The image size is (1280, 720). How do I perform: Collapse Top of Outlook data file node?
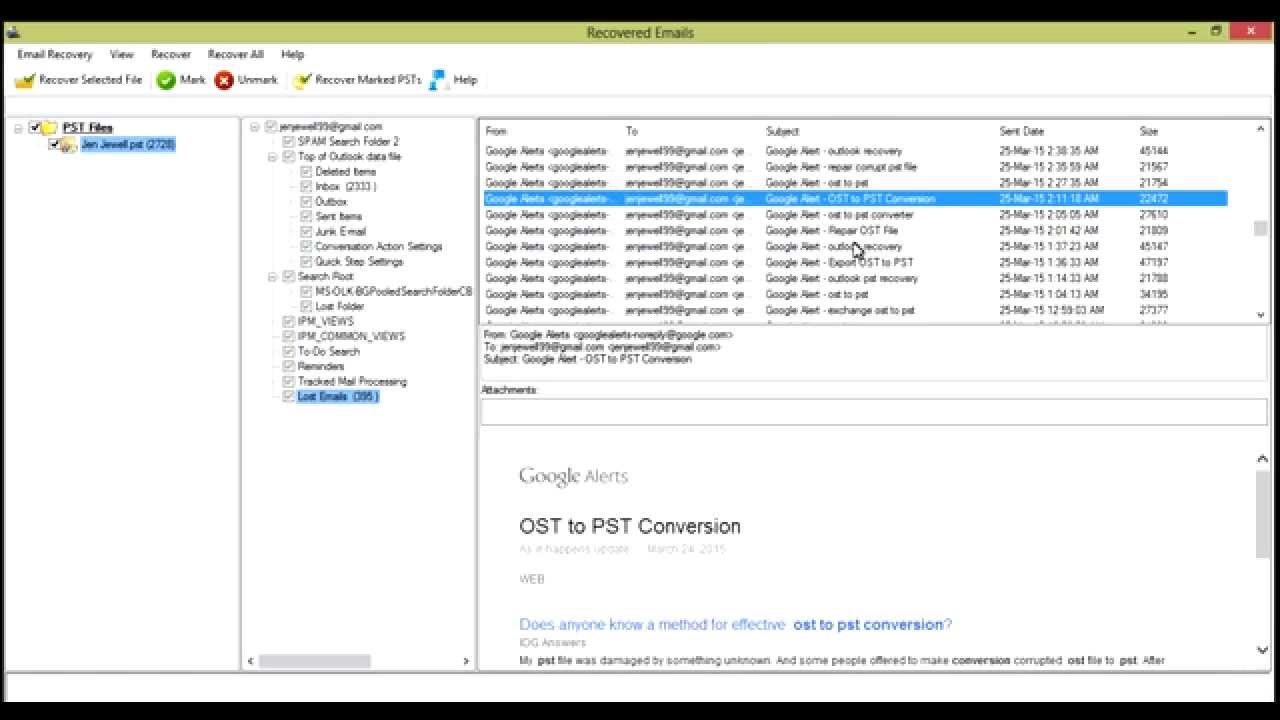click(272, 157)
